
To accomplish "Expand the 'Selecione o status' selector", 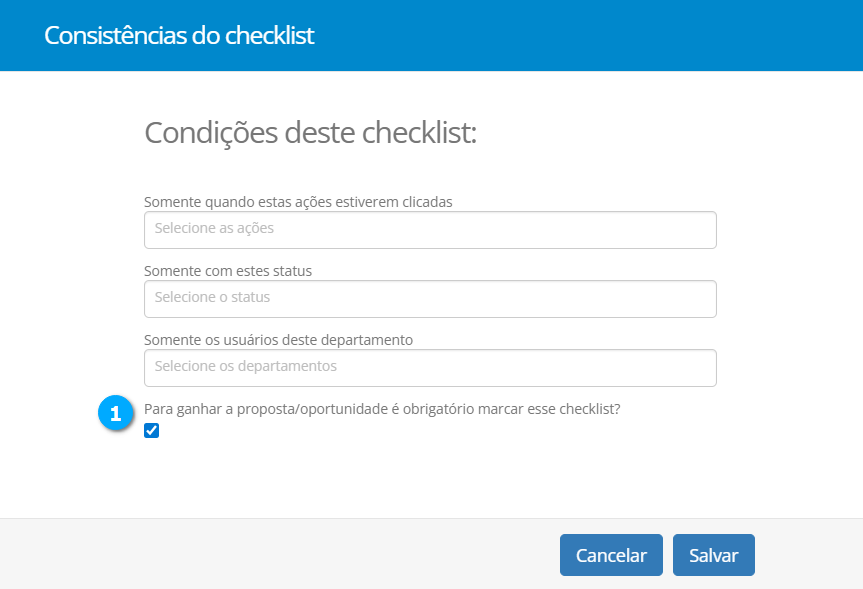I will (x=430, y=298).
